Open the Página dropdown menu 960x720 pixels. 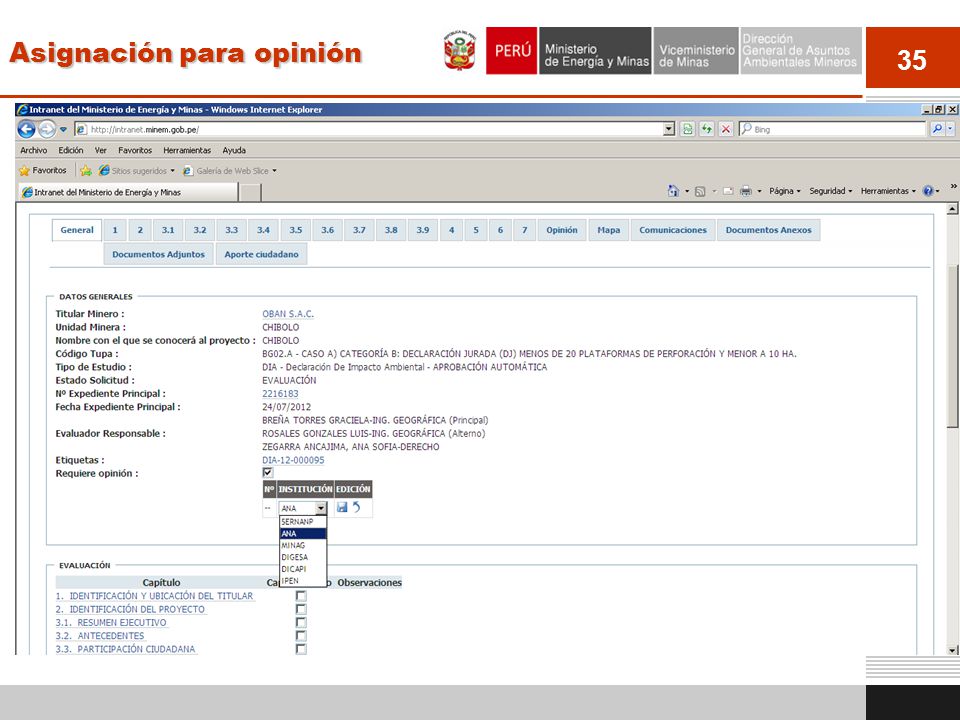click(x=785, y=191)
